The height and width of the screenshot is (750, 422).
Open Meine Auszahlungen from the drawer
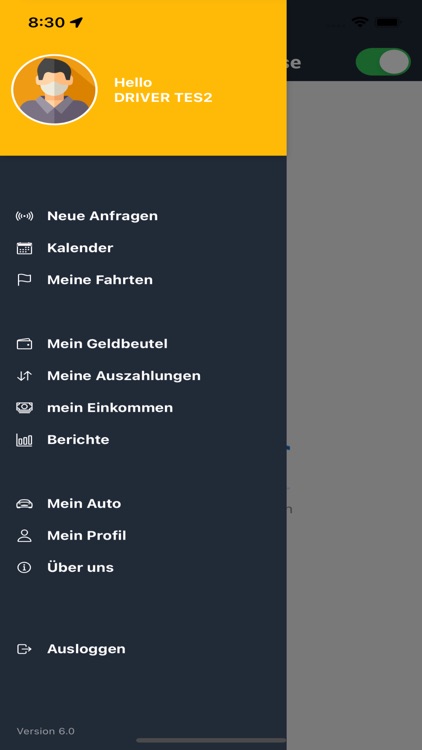click(124, 376)
